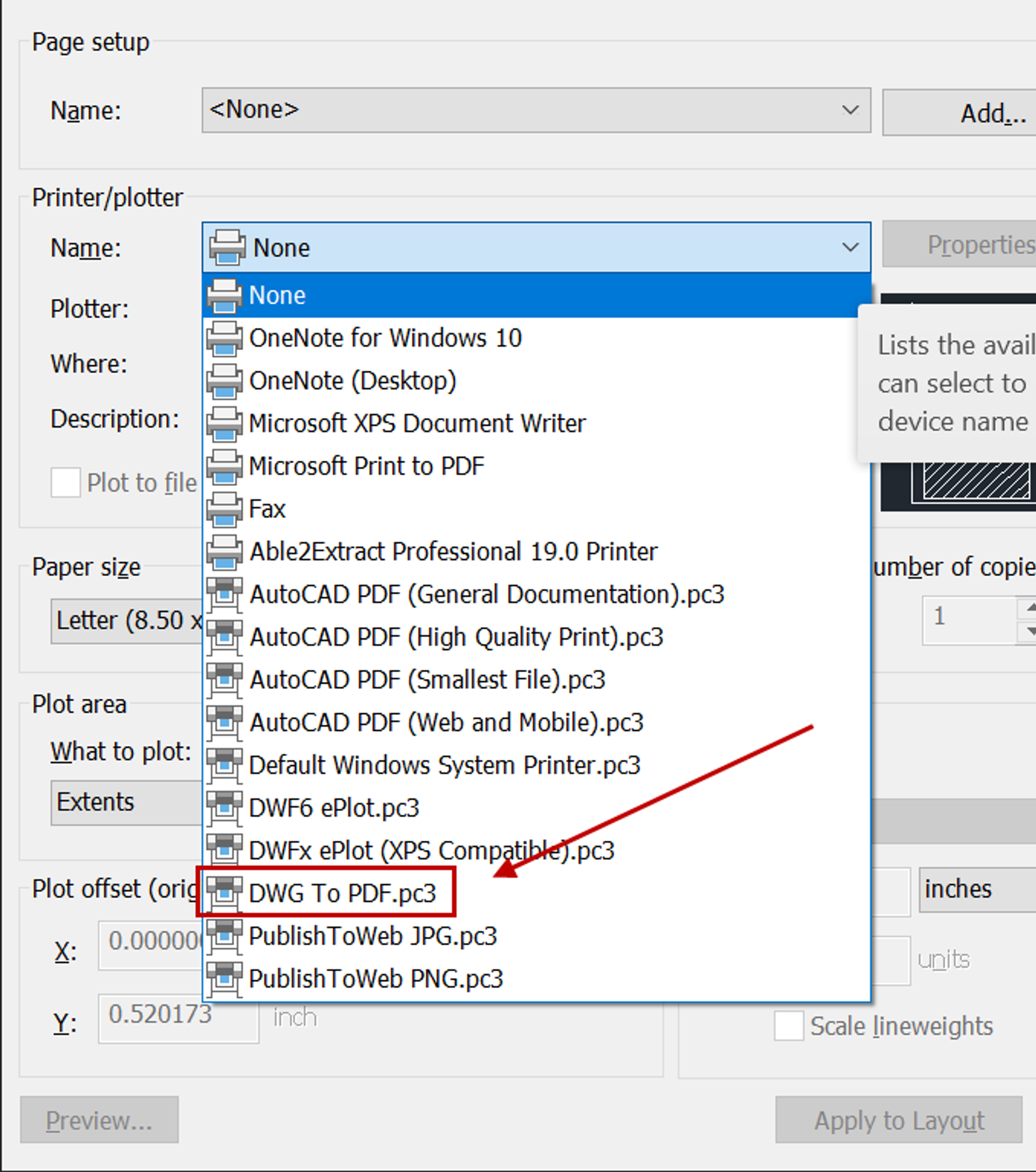Click plotter icon beside AutoCAD PDF (Smallest File).pc3
This screenshot has width=1036, height=1172.
pyautogui.click(x=224, y=680)
